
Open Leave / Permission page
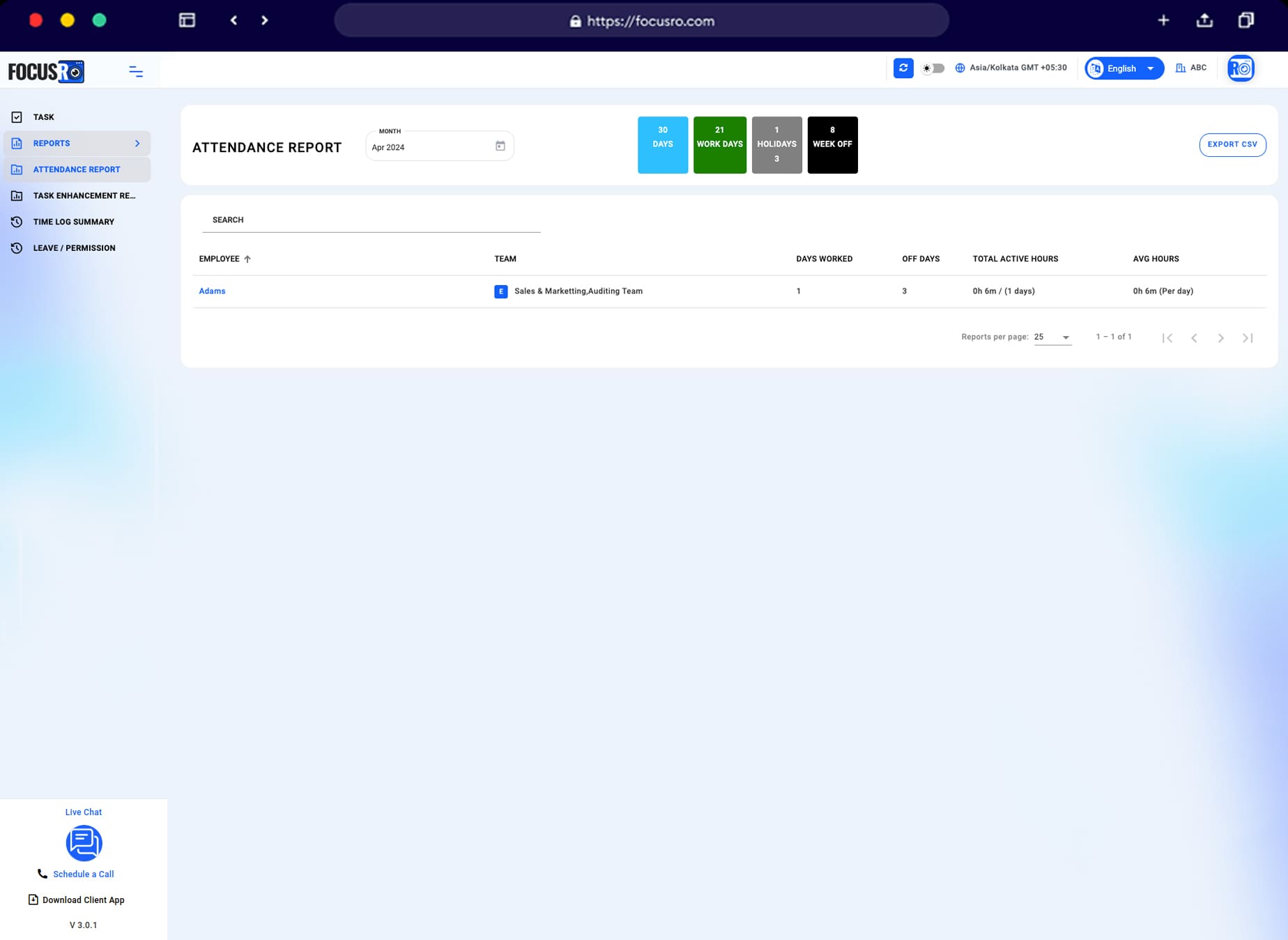(73, 248)
